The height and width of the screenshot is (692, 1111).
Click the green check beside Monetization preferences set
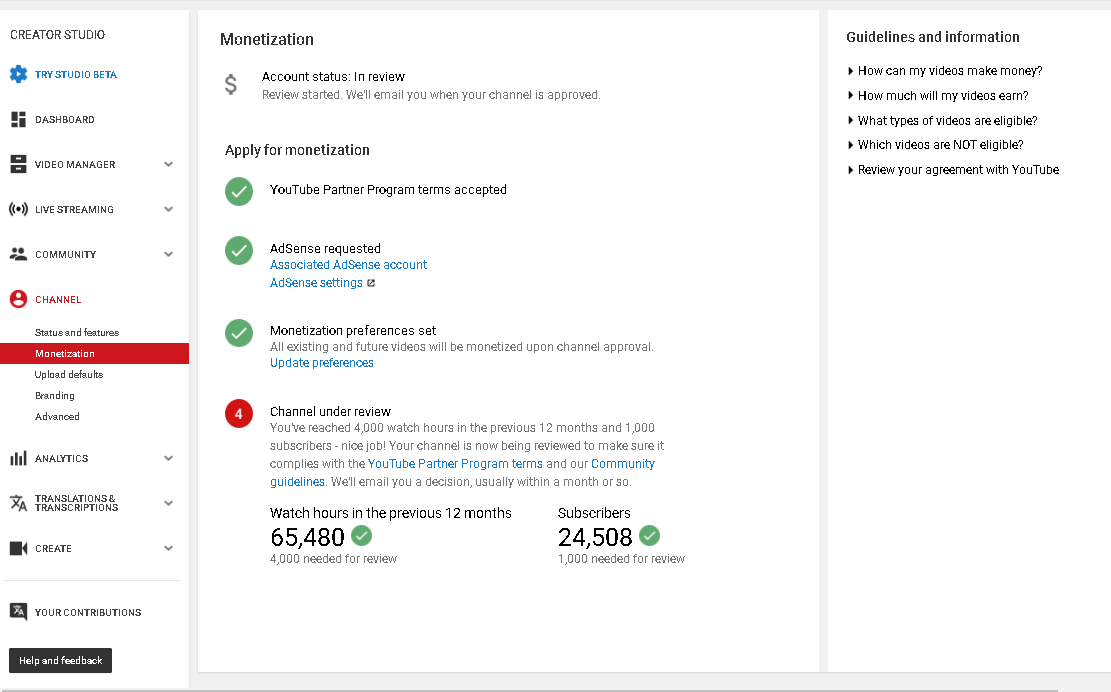pyautogui.click(x=239, y=333)
